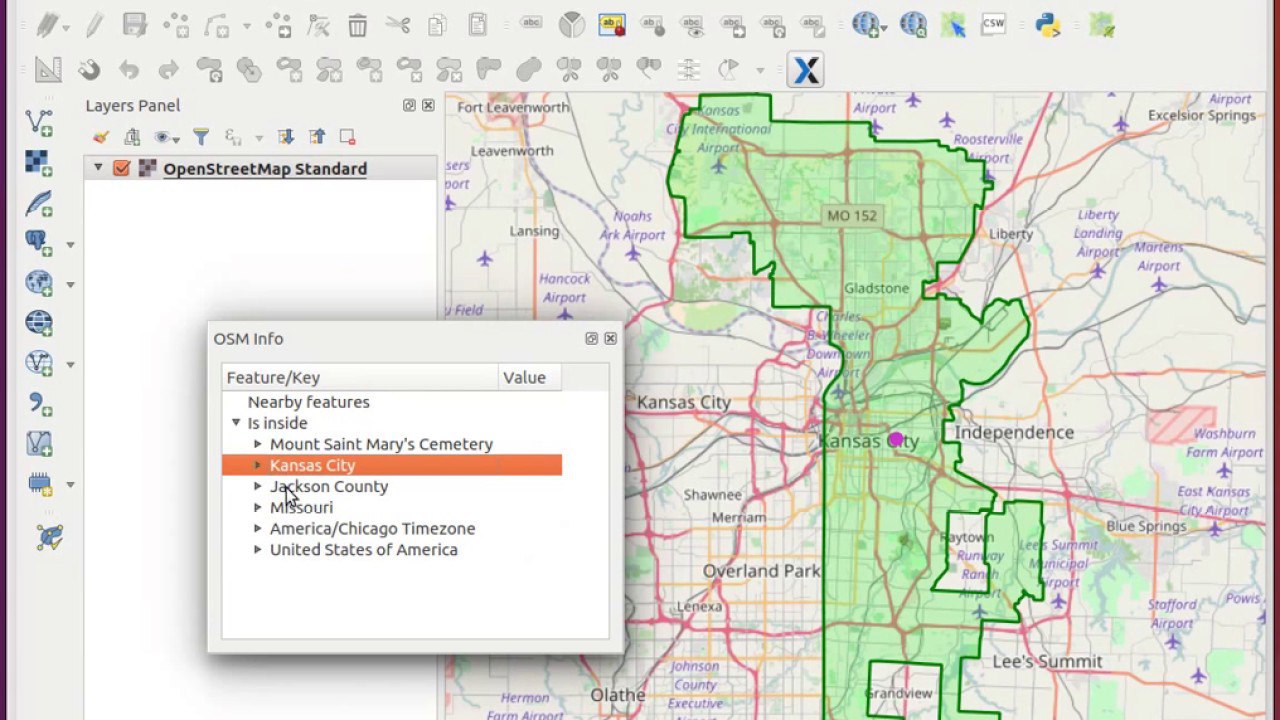The width and height of the screenshot is (1280, 720).
Task: Click the Redo arrow icon
Action: point(168,69)
